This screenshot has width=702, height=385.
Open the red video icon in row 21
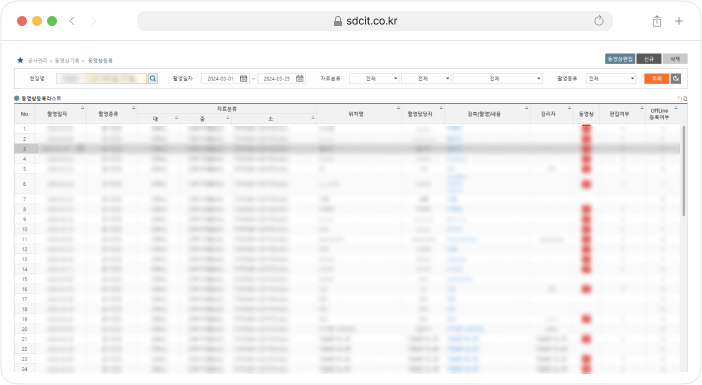tap(586, 339)
